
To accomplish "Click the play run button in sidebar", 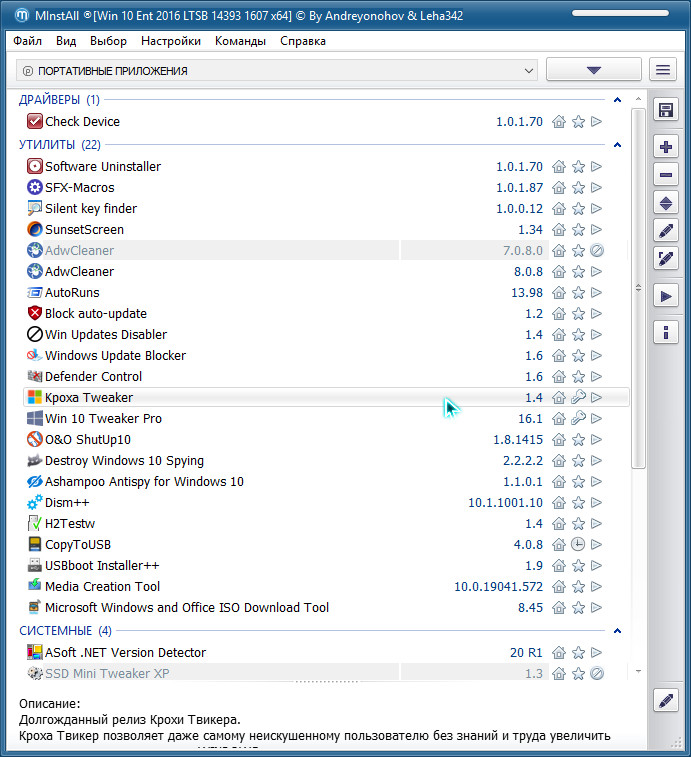I will [666, 296].
